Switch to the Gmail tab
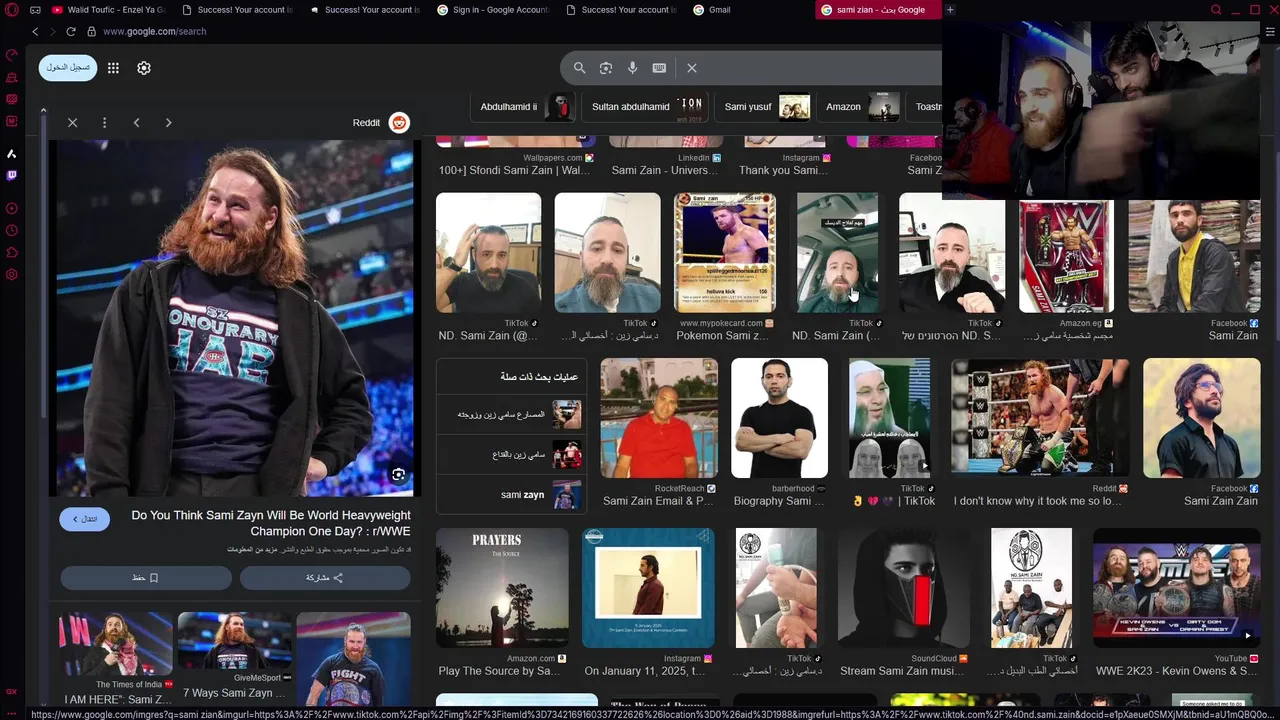 pyautogui.click(x=748, y=10)
